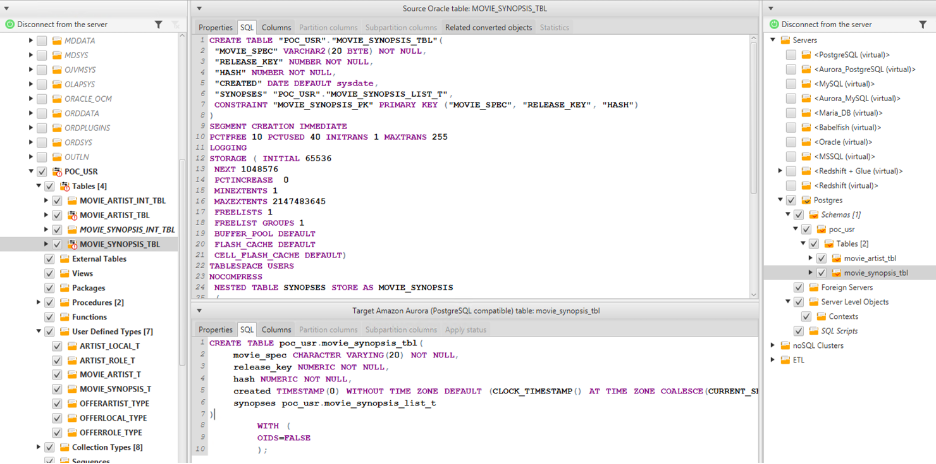The height and width of the screenshot is (464, 936).
Task: Click green connection icon in left panel
Action: coord(10,24)
